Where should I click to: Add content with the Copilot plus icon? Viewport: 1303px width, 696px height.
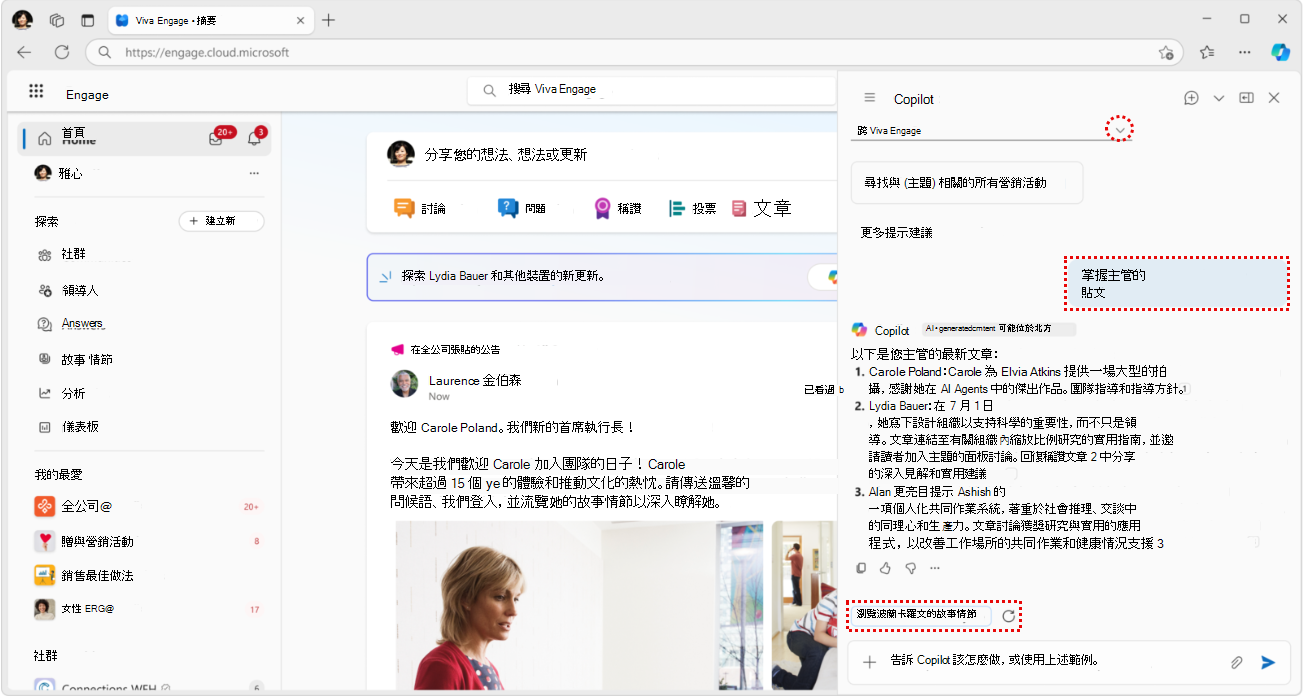point(870,661)
